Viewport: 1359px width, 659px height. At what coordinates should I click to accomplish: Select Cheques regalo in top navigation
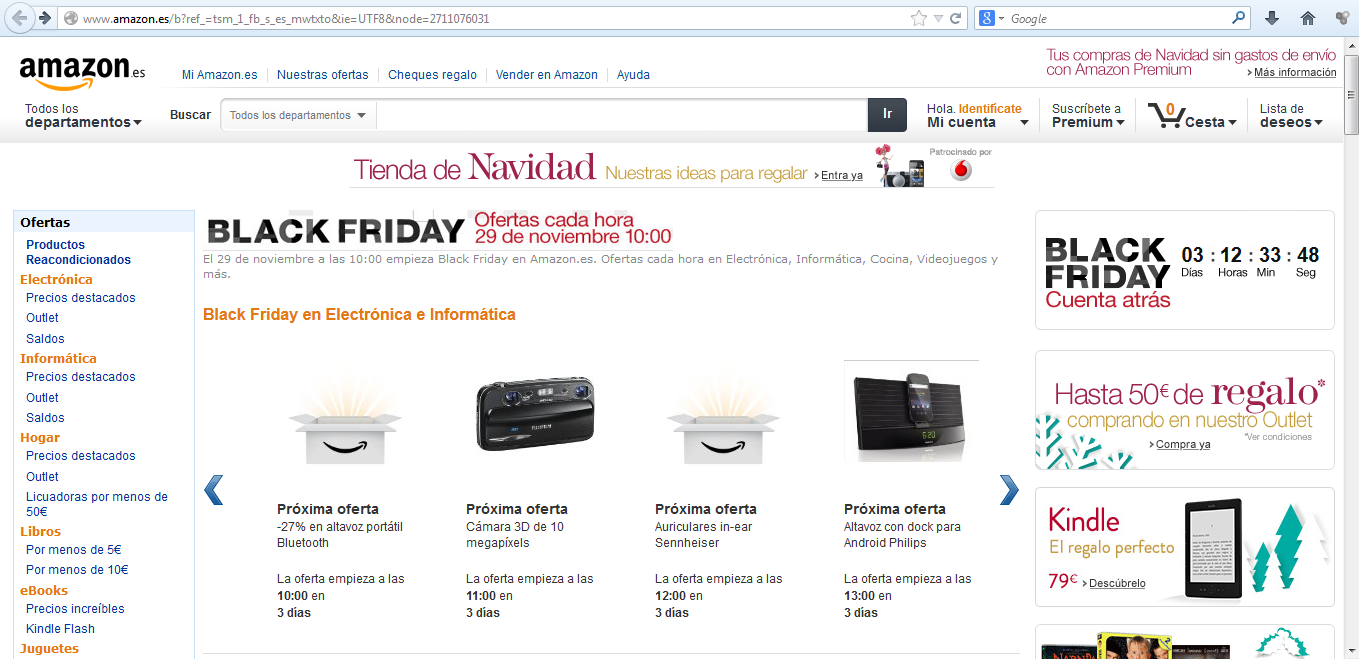pos(432,75)
